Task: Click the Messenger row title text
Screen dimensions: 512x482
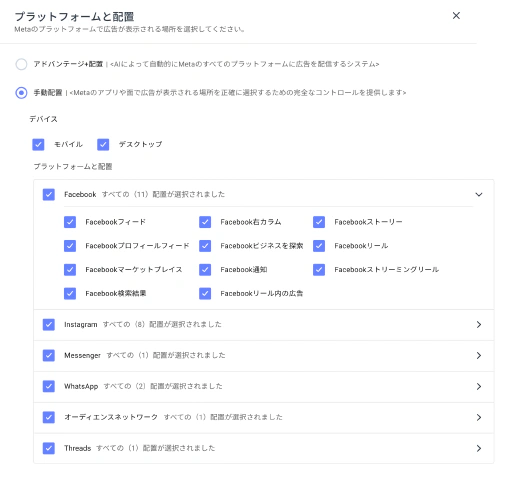Action: coord(82,356)
